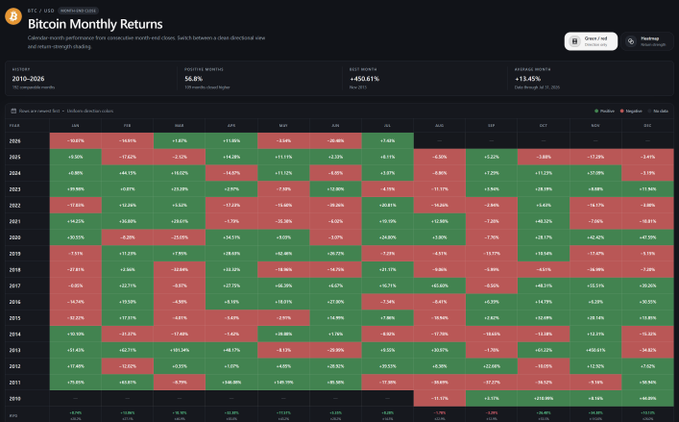Click the BTC / USD label
This screenshot has height=422, width=679.
41,10
